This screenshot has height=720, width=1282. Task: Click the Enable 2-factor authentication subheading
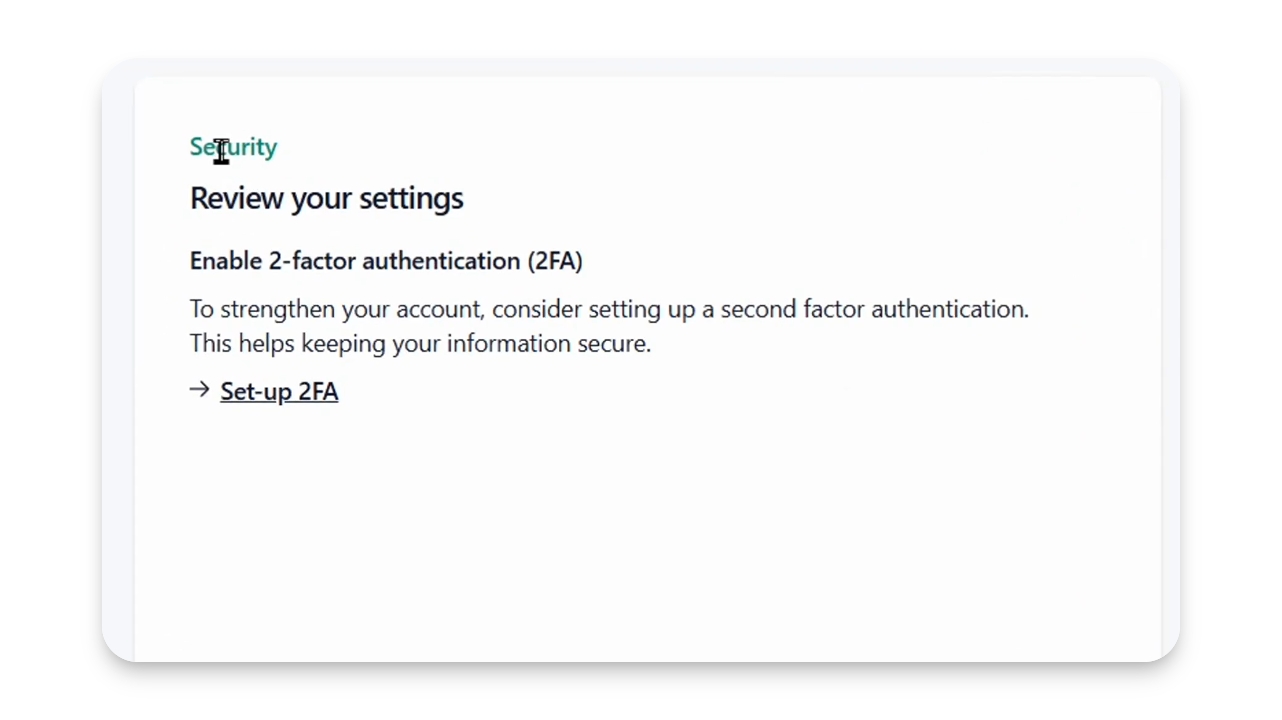pyautogui.click(x=386, y=261)
